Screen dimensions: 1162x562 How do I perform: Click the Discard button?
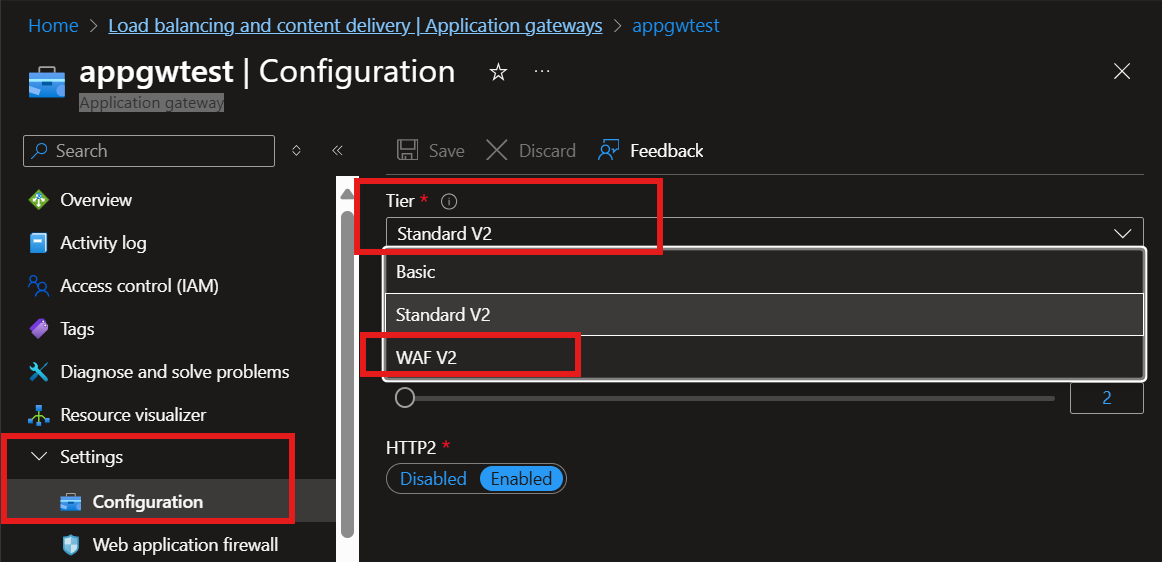(x=531, y=151)
